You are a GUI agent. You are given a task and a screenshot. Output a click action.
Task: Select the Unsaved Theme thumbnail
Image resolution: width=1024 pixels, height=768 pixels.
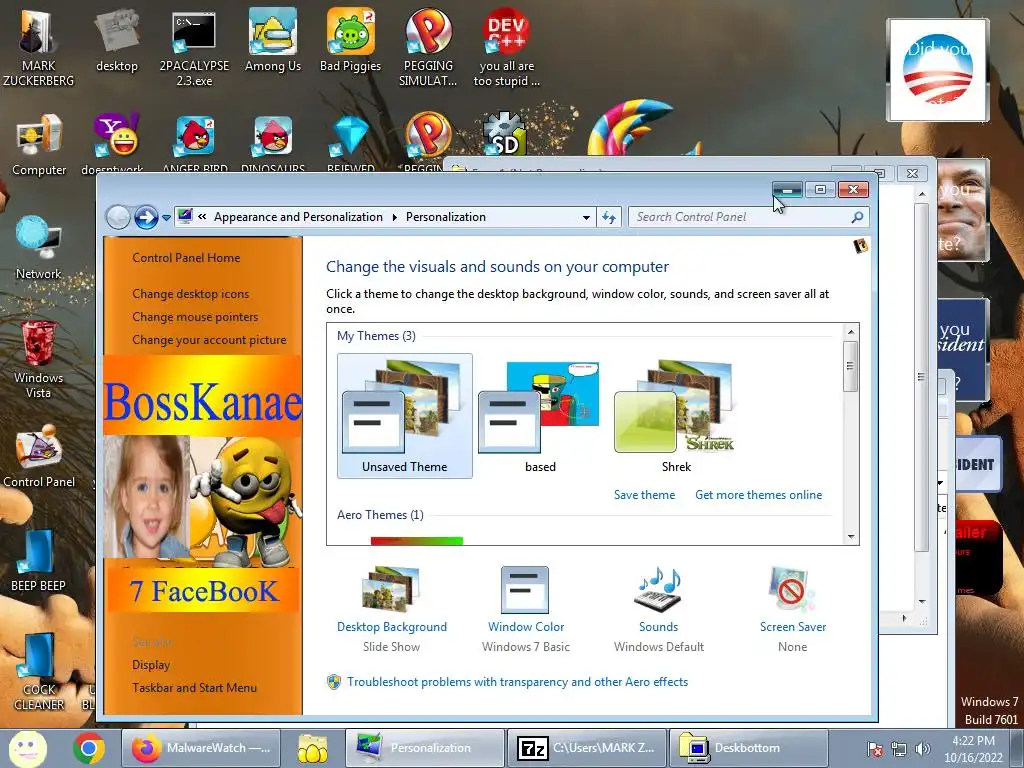(x=405, y=416)
